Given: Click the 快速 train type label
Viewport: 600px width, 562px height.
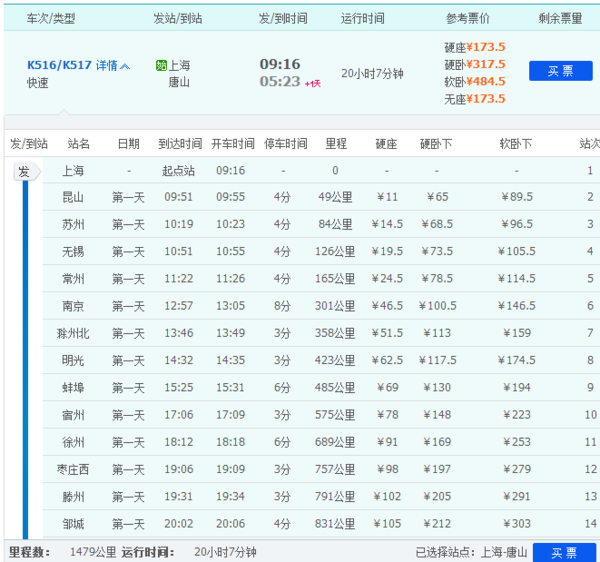Looking at the screenshot, I should click(x=38, y=83).
